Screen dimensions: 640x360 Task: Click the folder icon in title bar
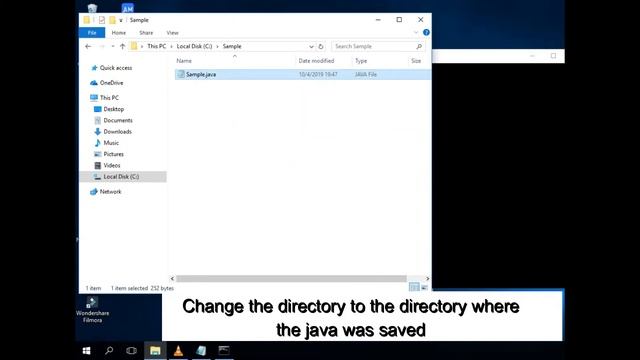click(x=87, y=20)
